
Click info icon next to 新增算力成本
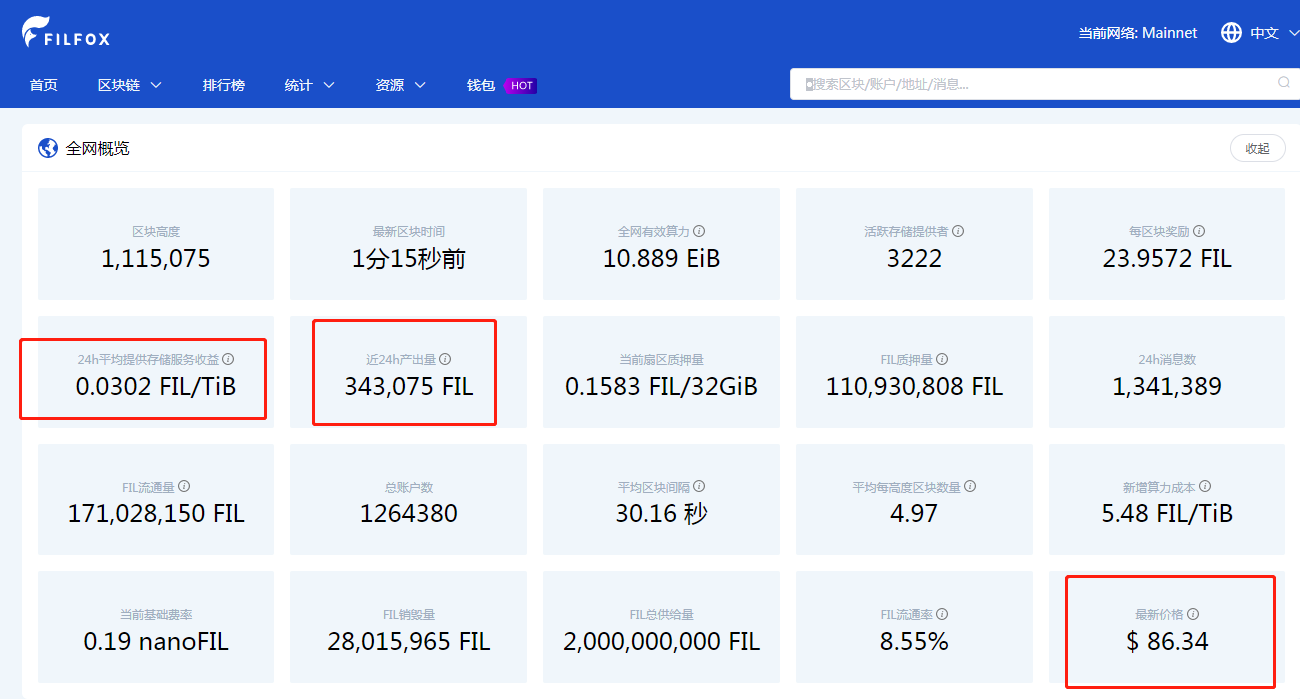coord(1205,487)
